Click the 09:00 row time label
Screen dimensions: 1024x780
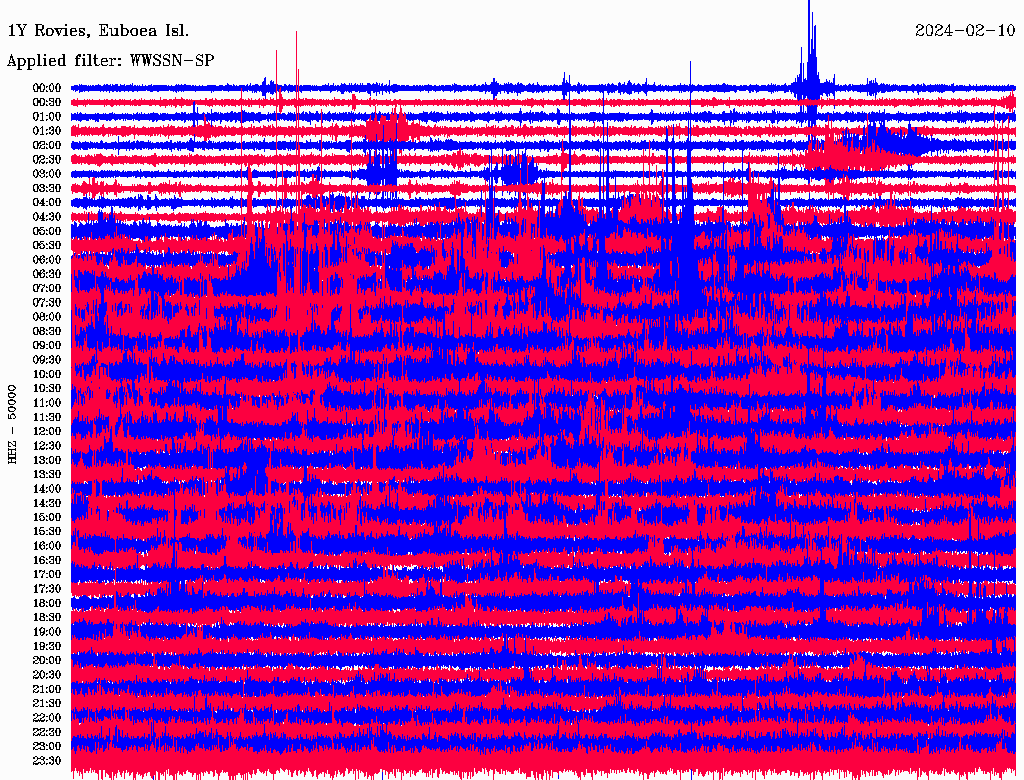[x=47, y=346]
